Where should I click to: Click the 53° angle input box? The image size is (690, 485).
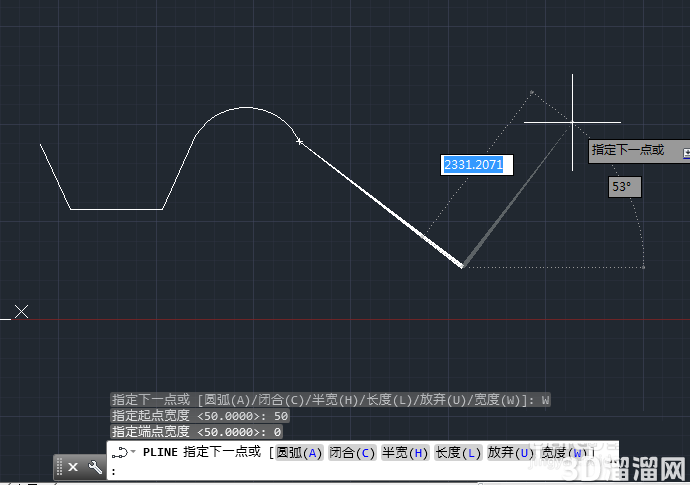coord(624,187)
